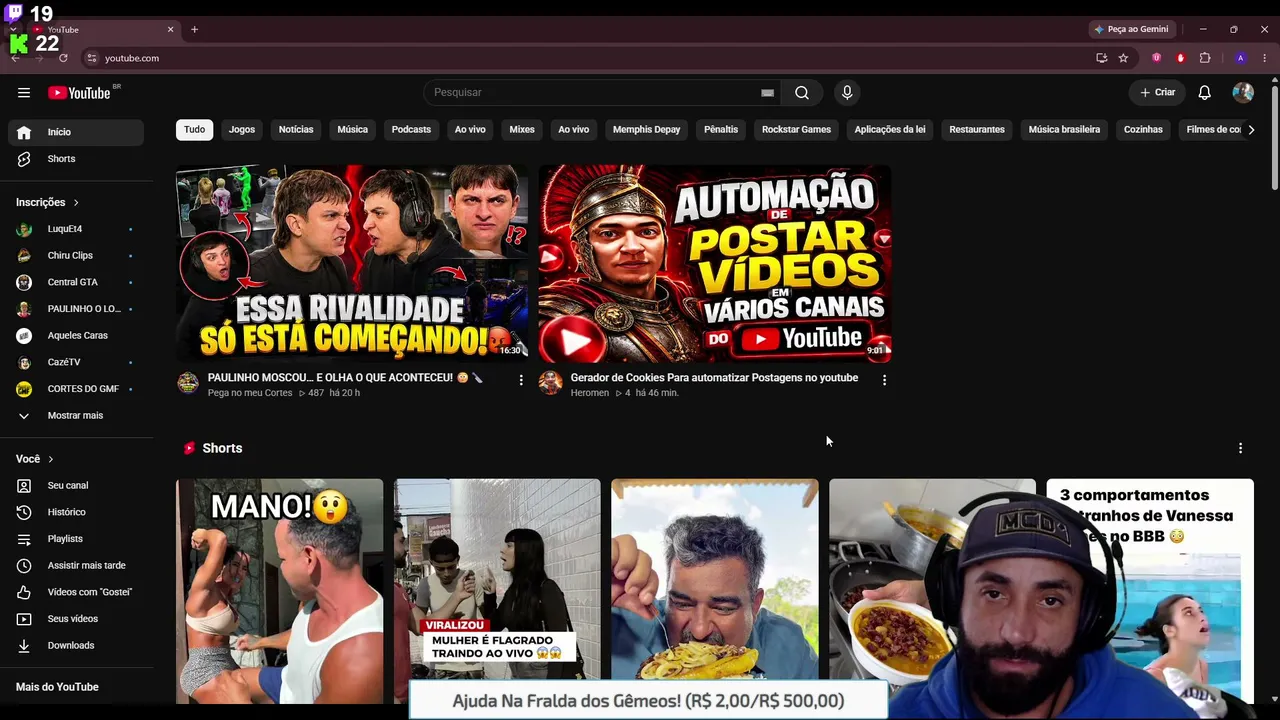Open the account avatar menu

click(1243, 93)
